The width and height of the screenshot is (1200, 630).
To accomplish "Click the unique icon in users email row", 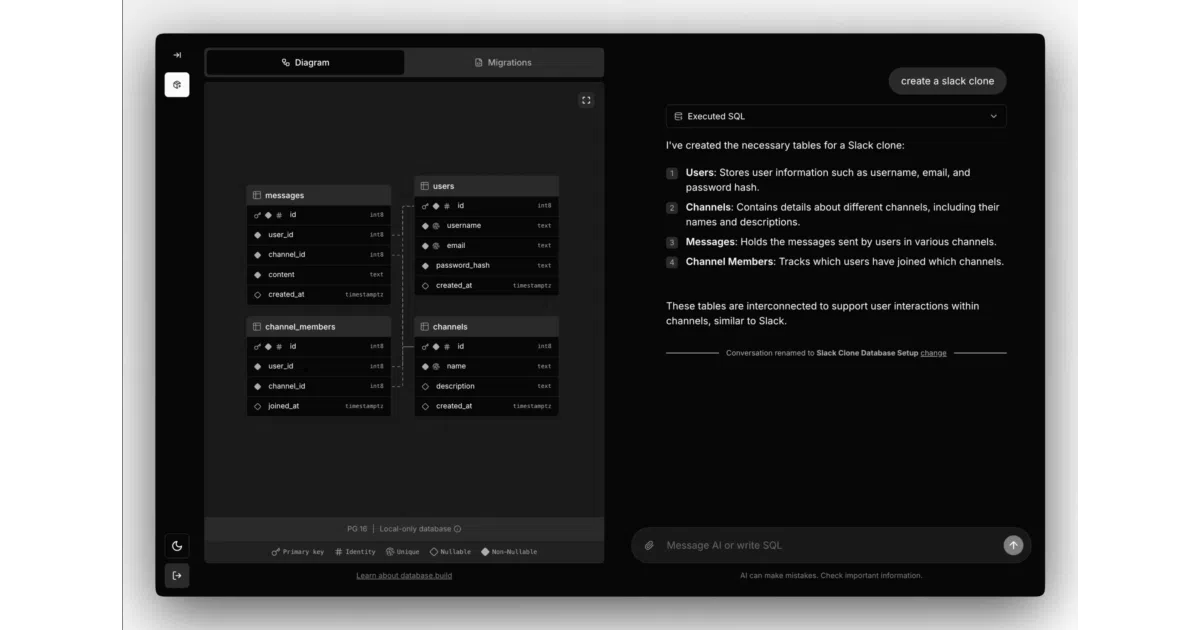I will pos(436,246).
